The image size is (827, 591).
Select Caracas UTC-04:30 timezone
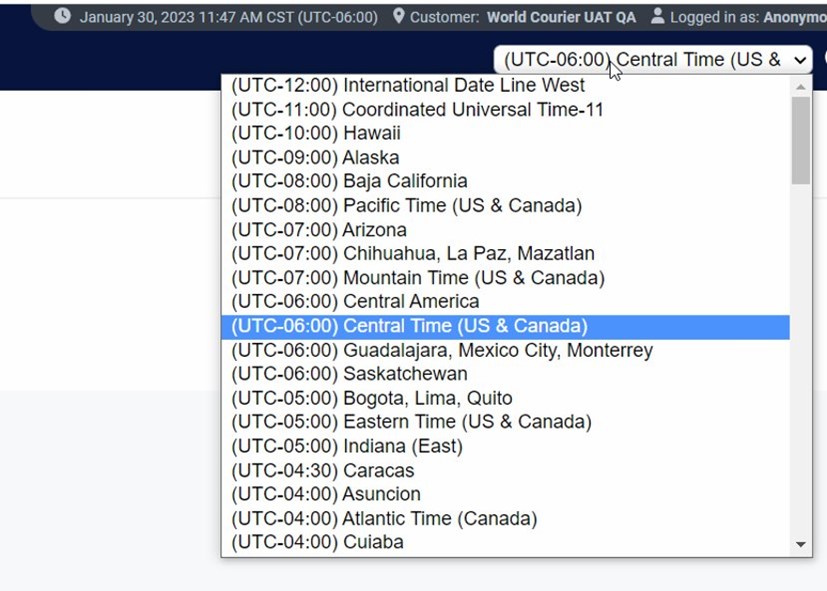coord(322,470)
